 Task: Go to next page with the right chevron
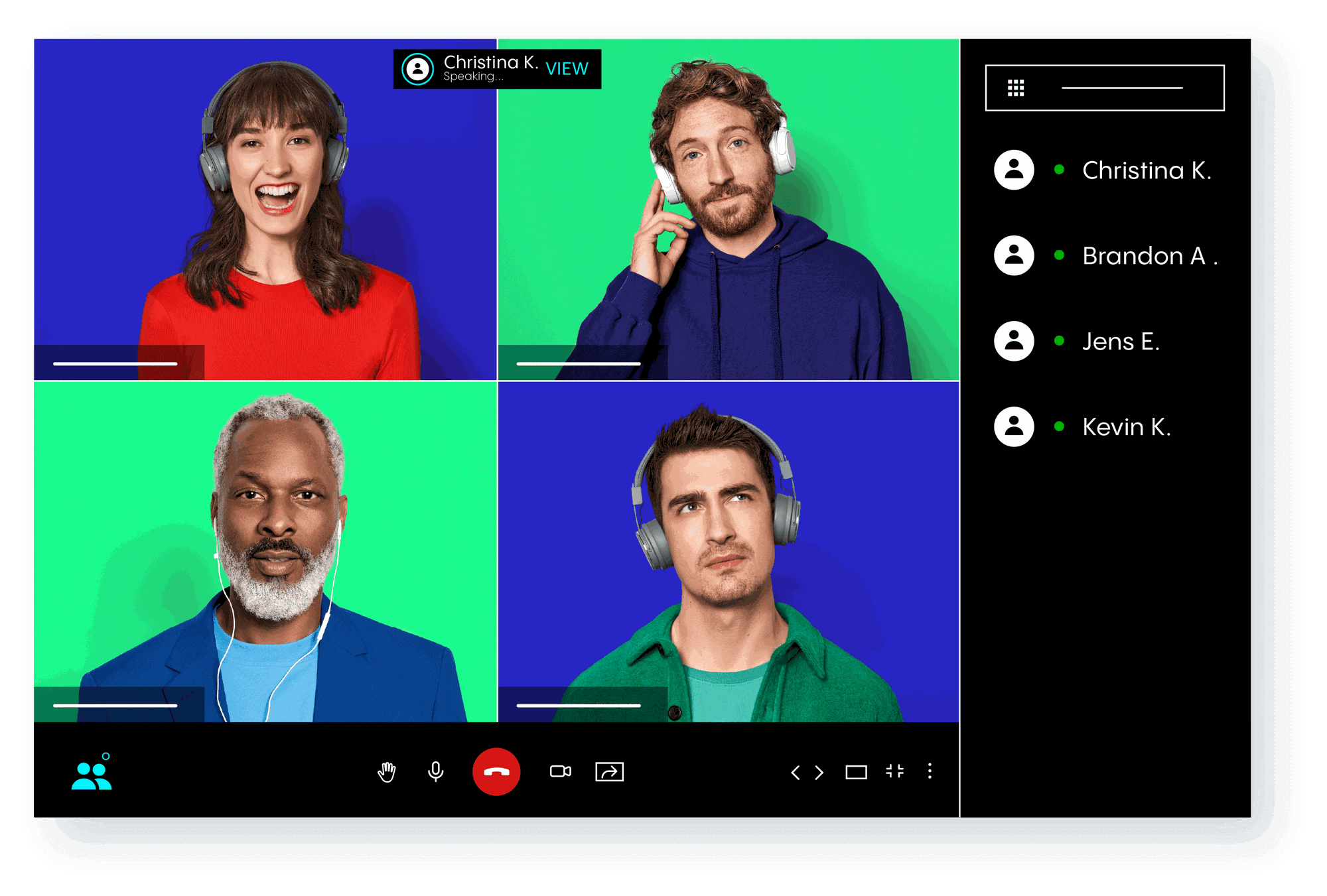point(819,773)
